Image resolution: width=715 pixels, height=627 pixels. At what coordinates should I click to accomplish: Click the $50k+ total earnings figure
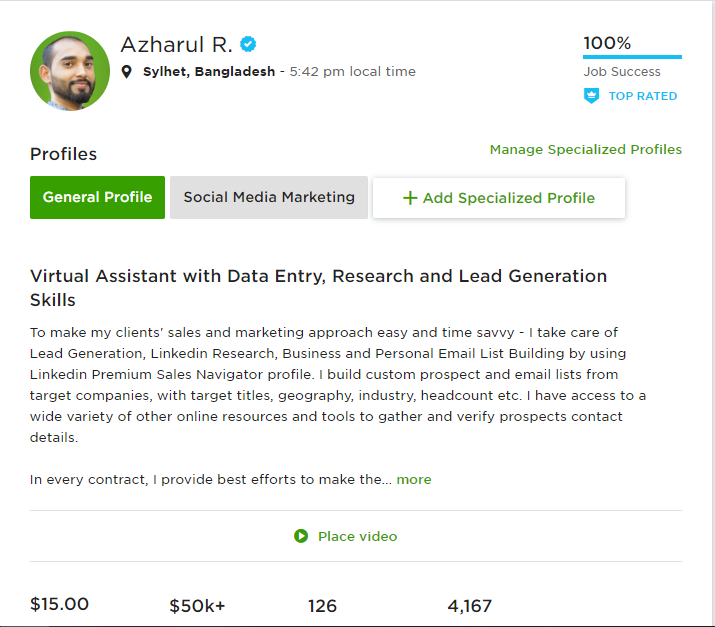click(x=197, y=606)
